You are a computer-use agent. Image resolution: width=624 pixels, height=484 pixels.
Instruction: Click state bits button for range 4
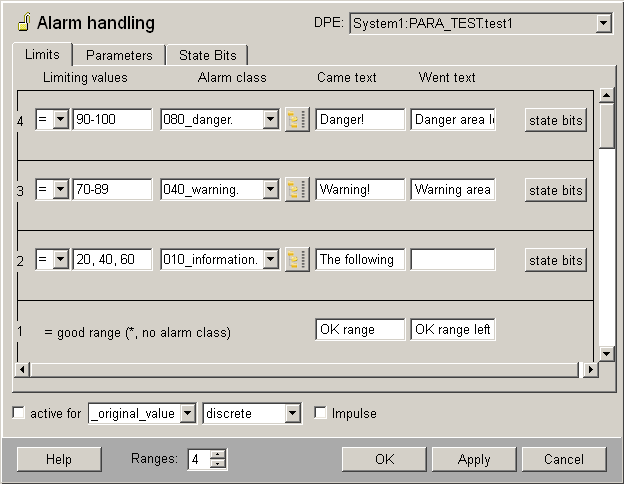click(556, 120)
